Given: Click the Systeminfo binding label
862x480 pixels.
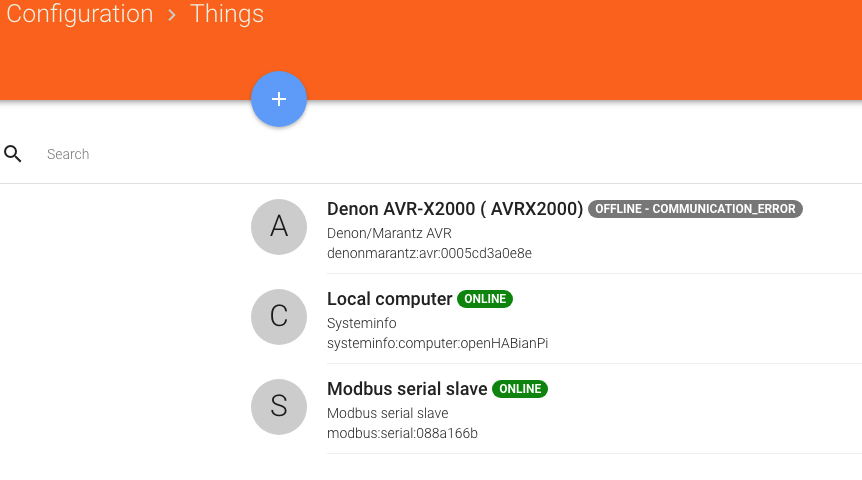Looking at the screenshot, I should 361,323.
